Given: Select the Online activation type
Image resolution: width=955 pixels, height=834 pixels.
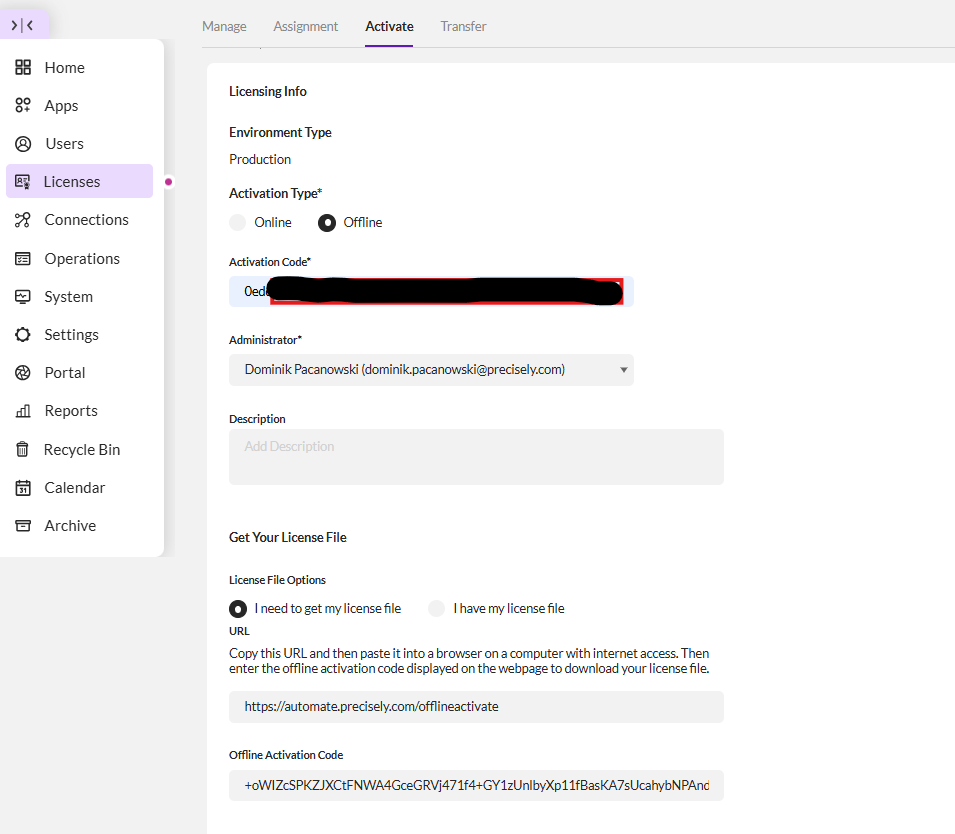Looking at the screenshot, I should [x=238, y=222].
